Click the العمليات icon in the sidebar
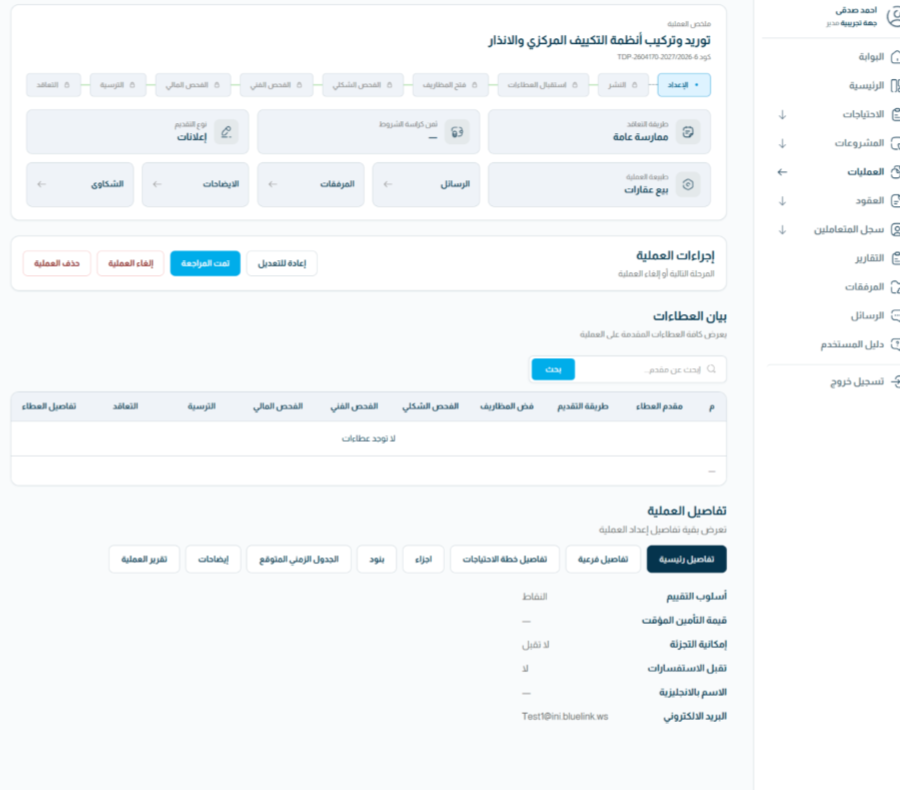Viewport: 900px width, 790px height. pos(895,172)
